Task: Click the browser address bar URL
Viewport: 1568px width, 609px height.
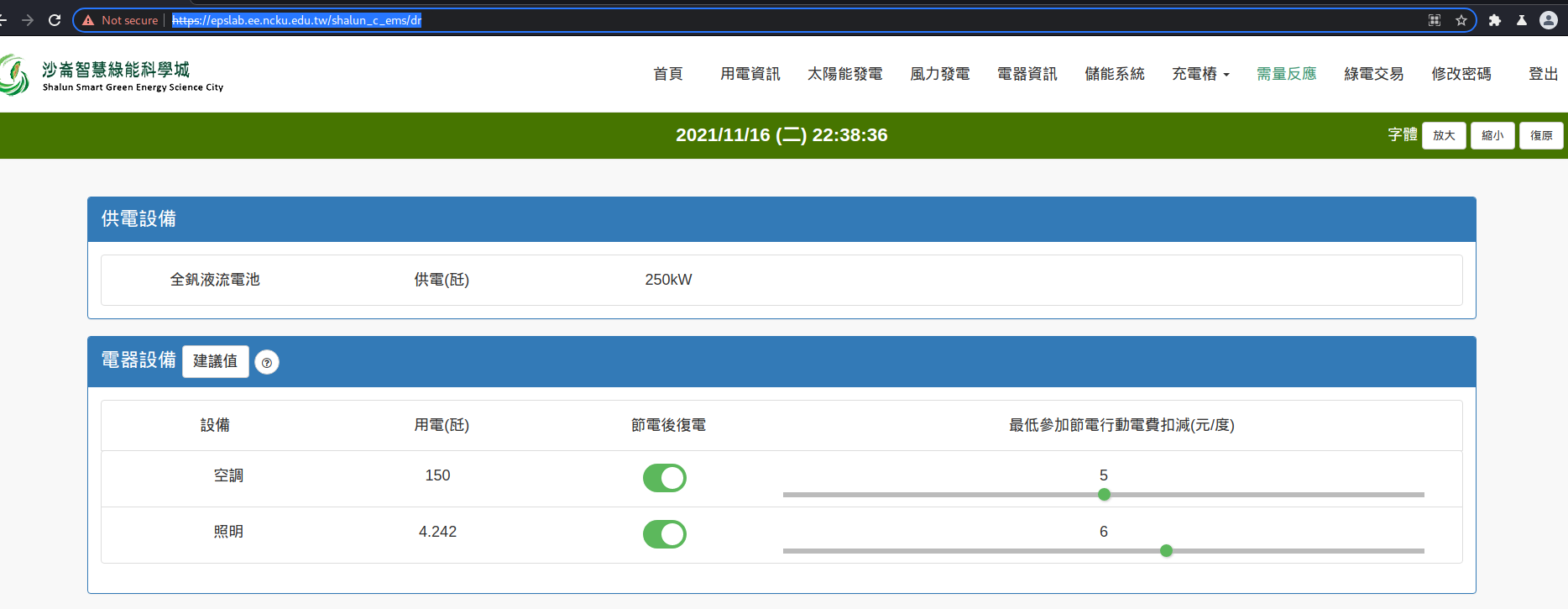Action: 297,20
